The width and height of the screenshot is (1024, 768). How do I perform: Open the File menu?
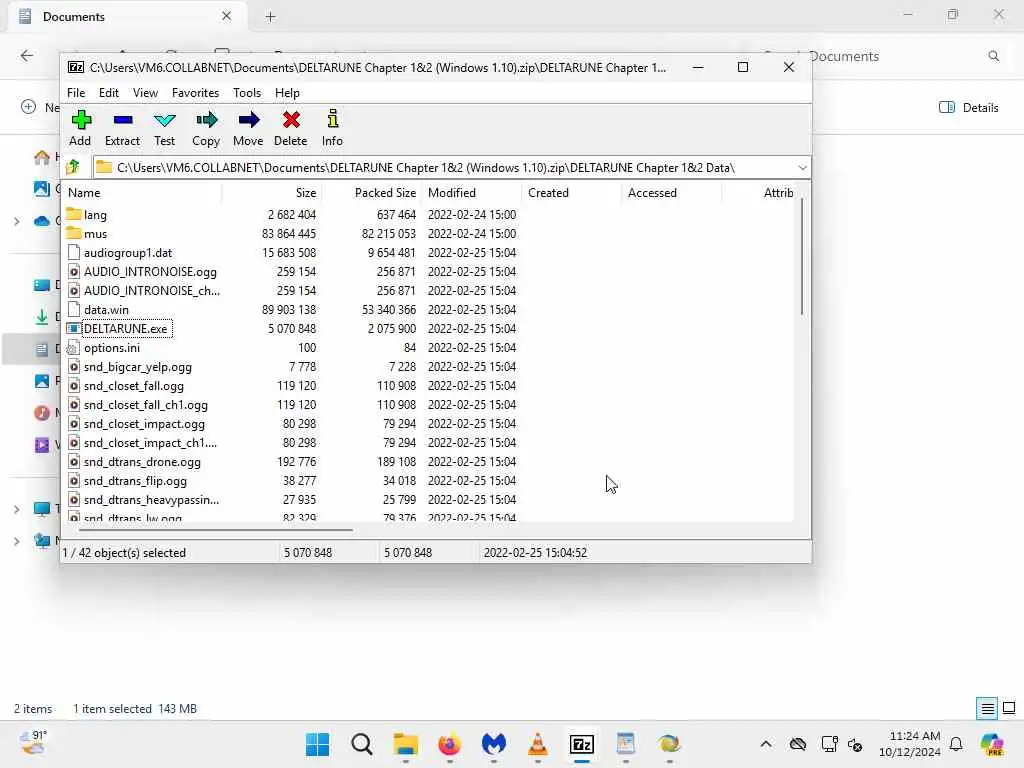click(76, 93)
